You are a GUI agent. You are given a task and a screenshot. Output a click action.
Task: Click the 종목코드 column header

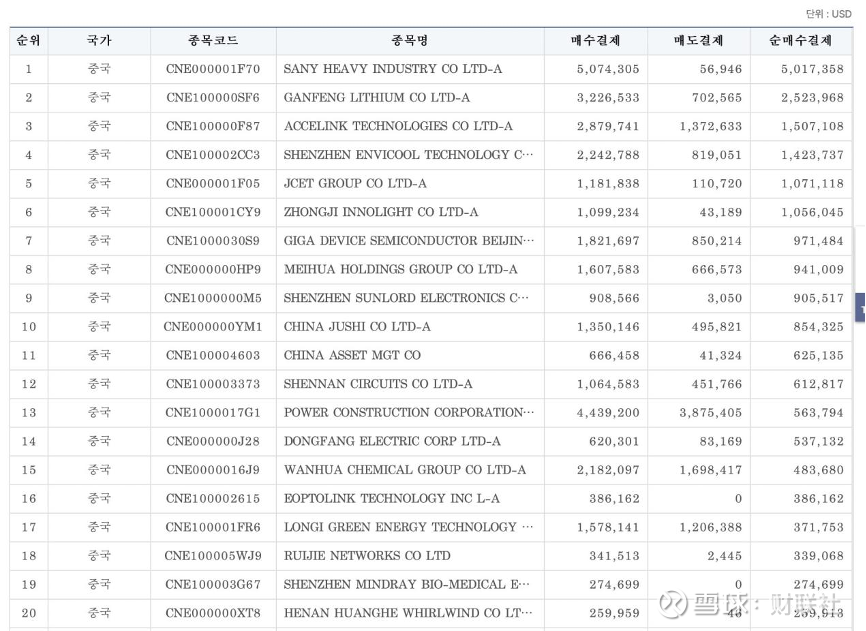pos(213,40)
